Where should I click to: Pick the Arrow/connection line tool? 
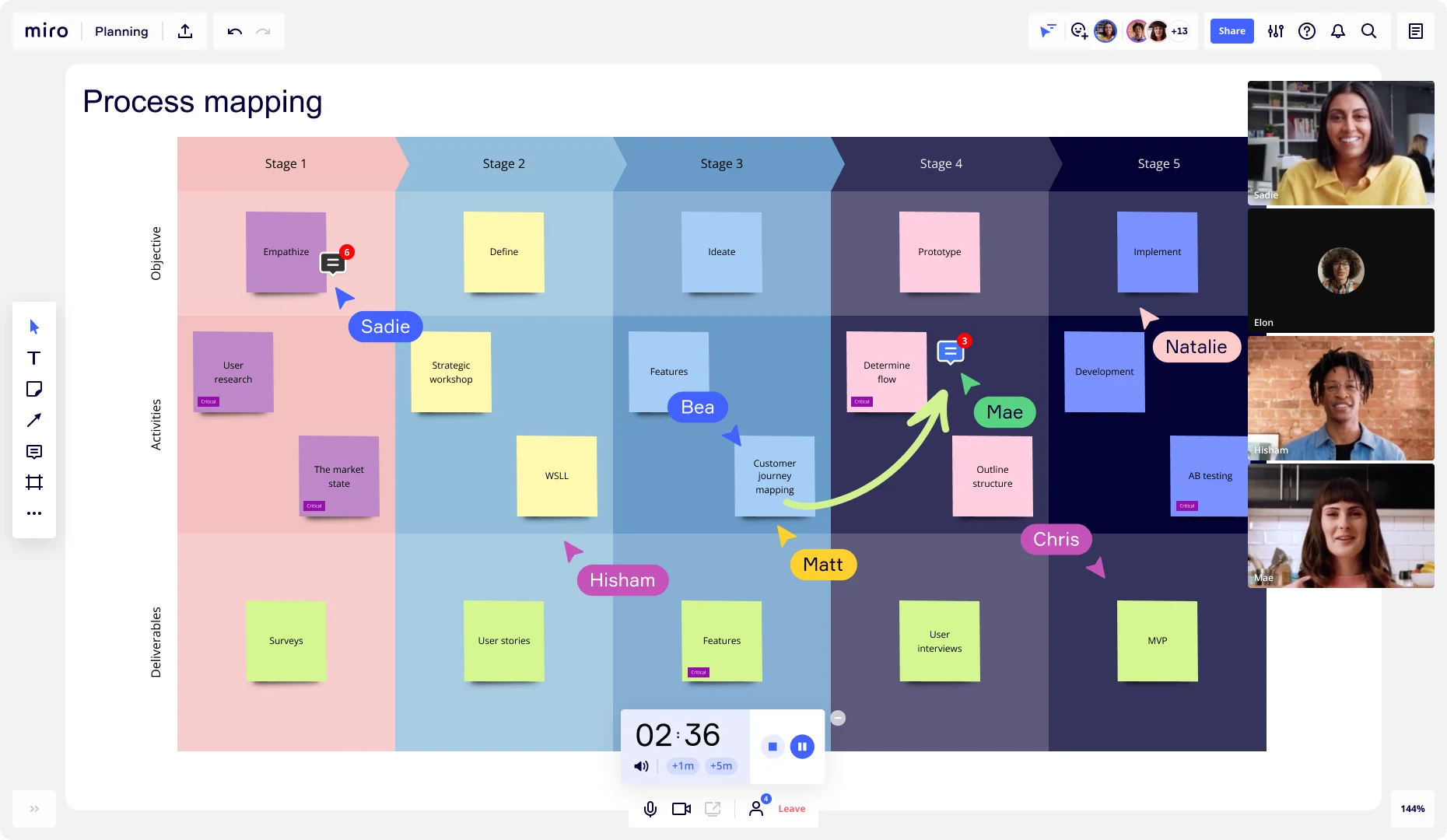tap(34, 420)
